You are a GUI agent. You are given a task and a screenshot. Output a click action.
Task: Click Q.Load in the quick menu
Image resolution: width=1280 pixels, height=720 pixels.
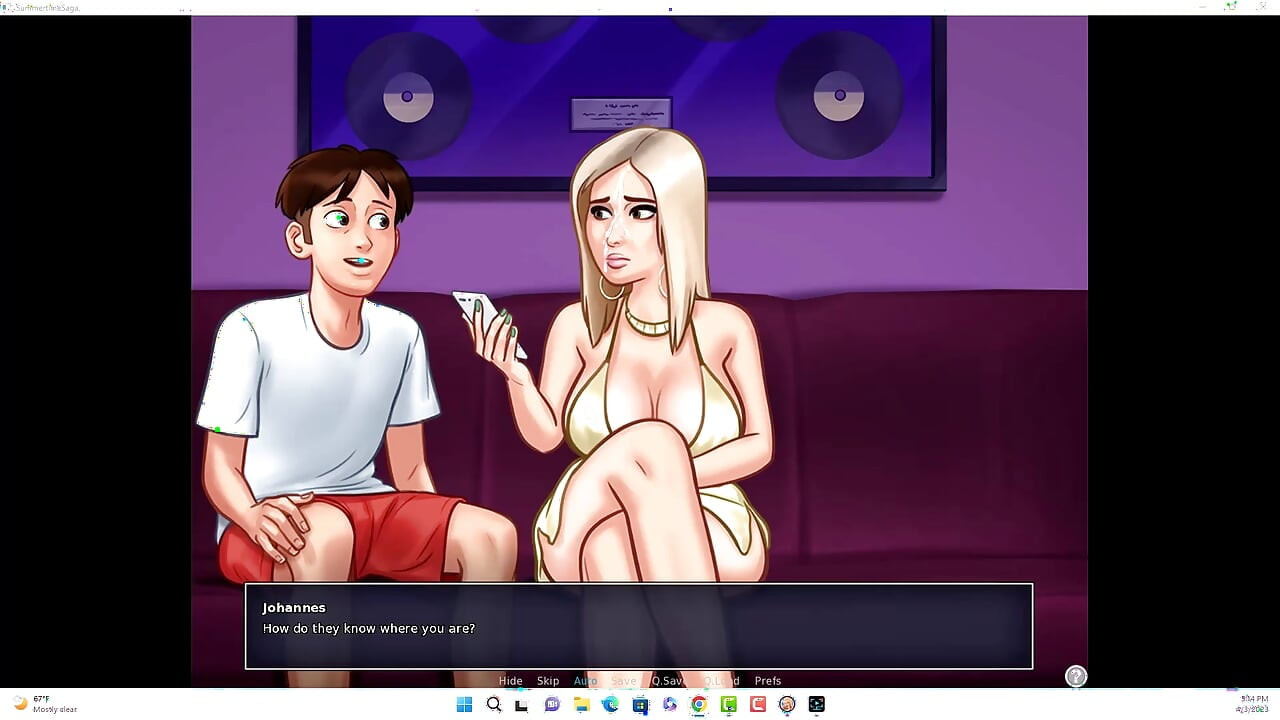point(721,681)
